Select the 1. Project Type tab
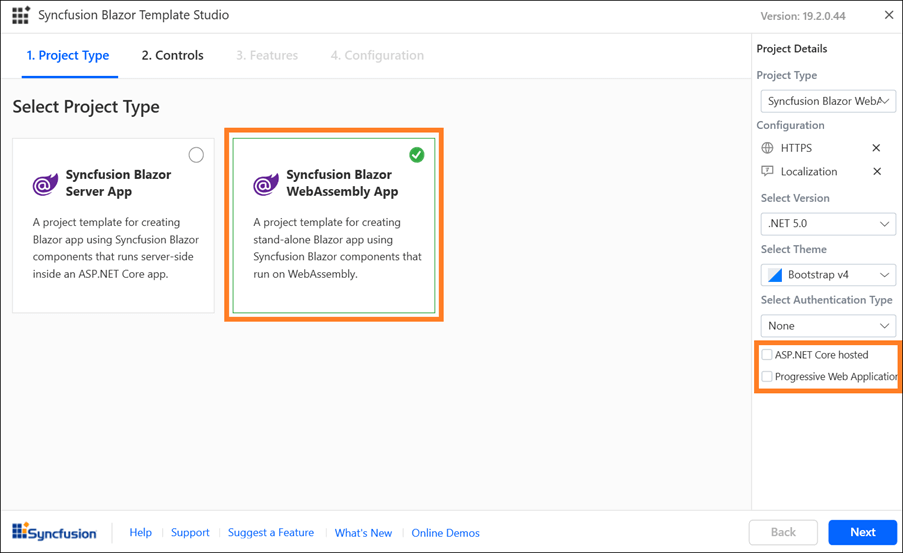The image size is (903, 553). [68, 56]
